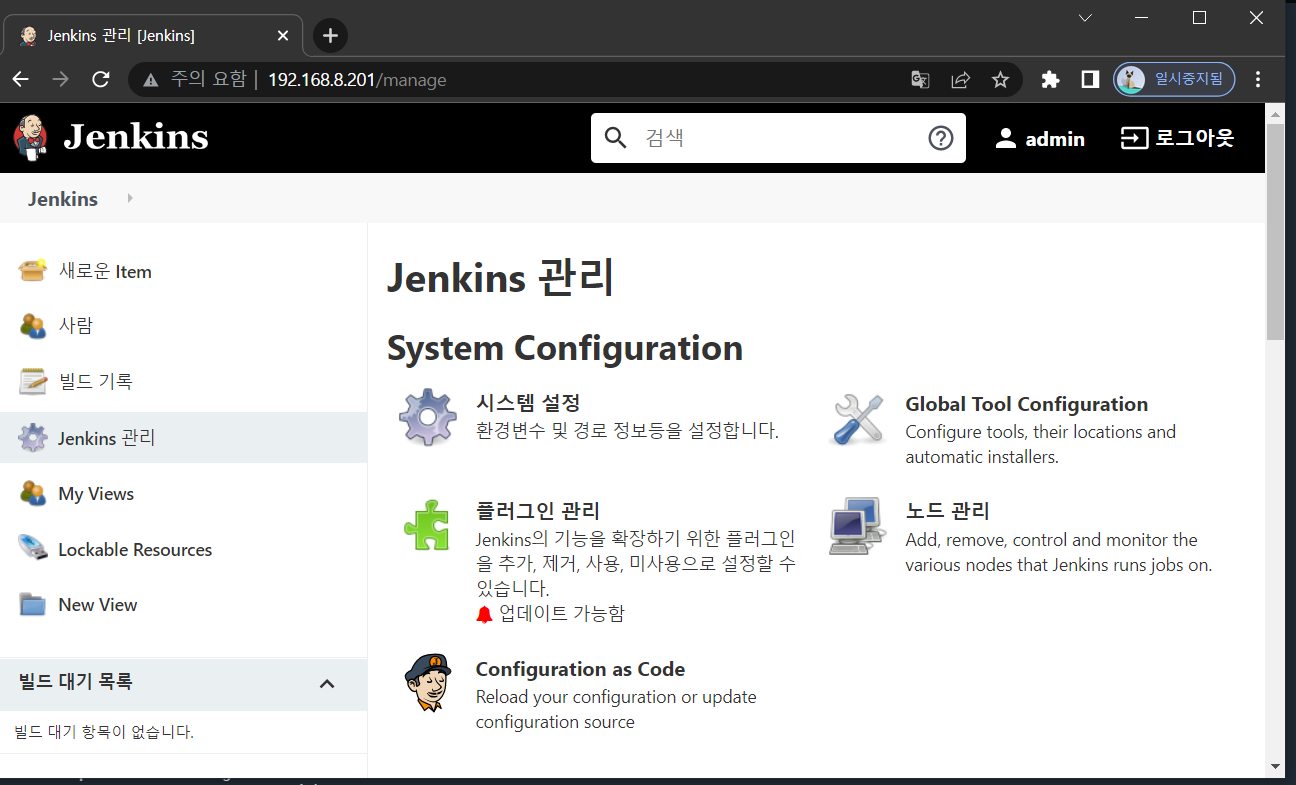Expand the Jenkins breadcrumb arrow

click(130, 198)
